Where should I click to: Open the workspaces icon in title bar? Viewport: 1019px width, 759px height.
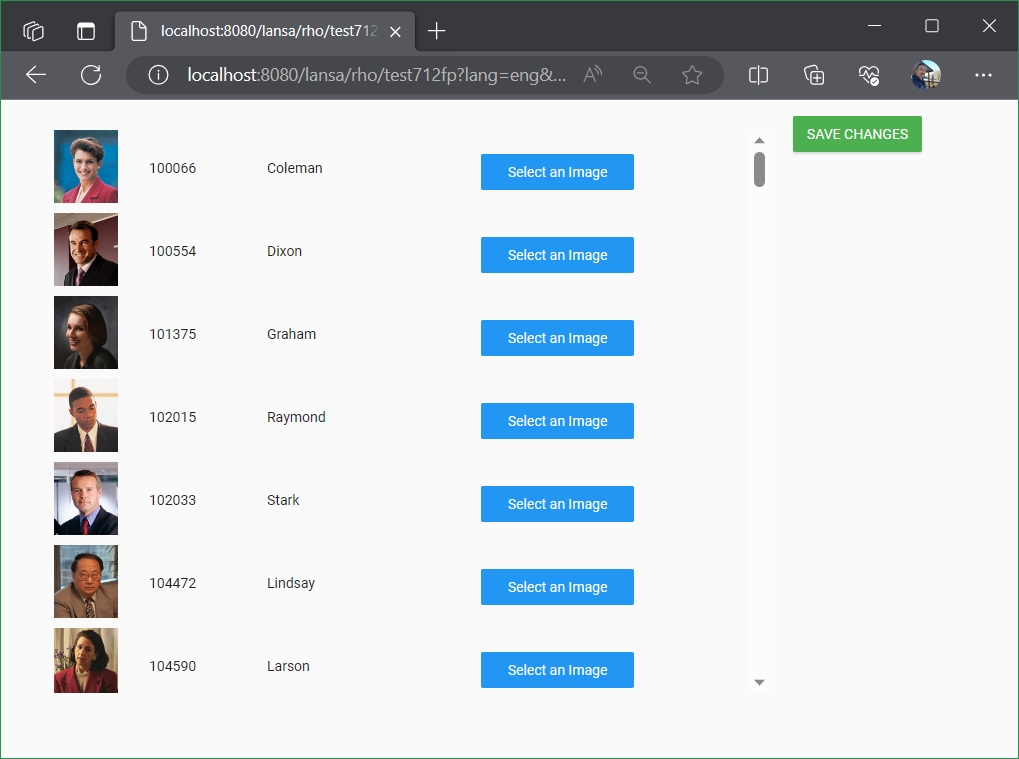pos(34,31)
